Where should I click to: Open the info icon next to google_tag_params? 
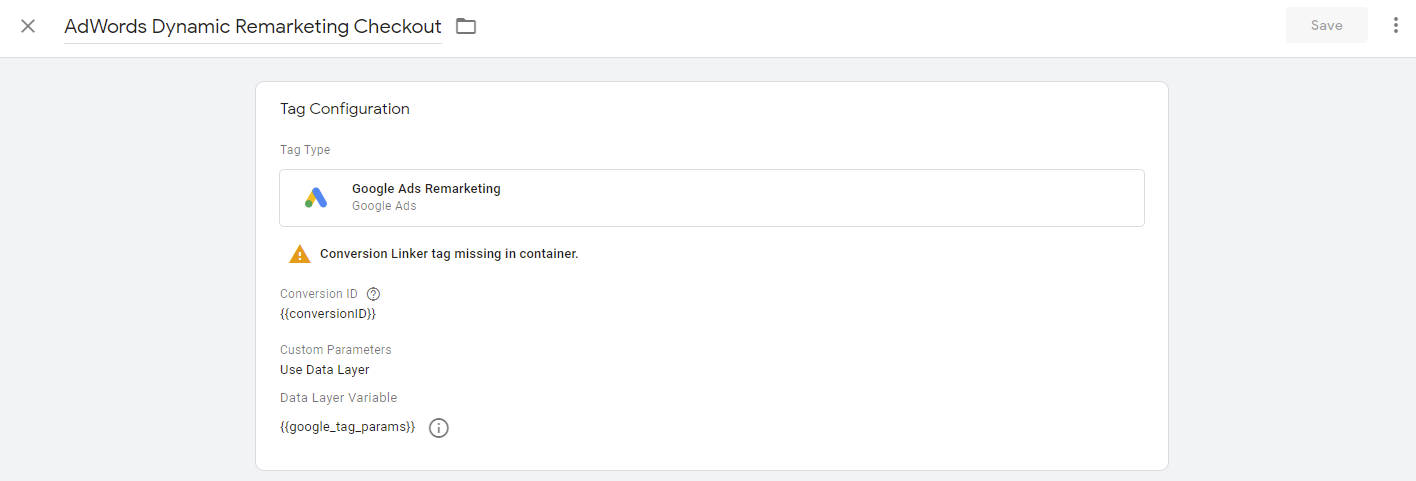tap(439, 428)
